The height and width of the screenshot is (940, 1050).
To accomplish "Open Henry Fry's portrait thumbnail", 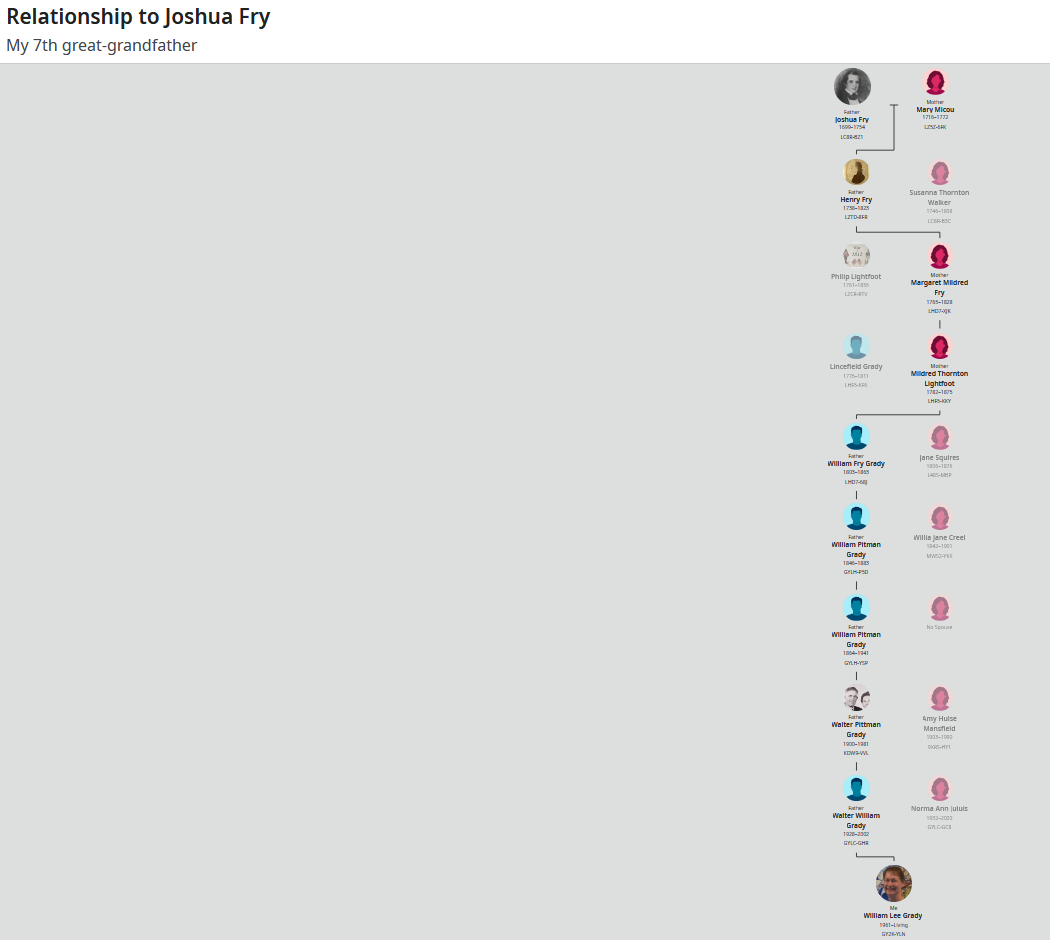I will click(856, 172).
